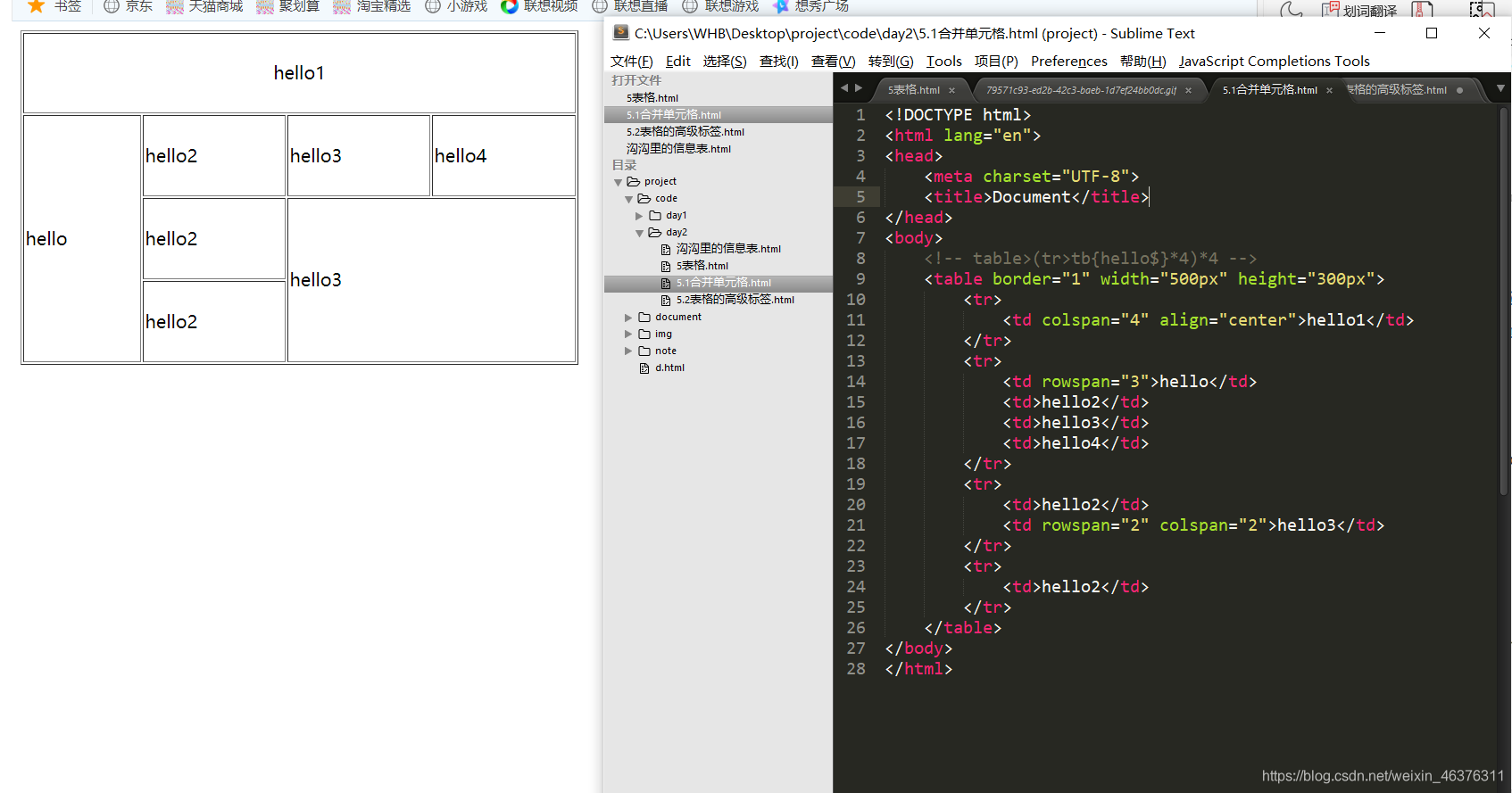The image size is (1512, 793).
Task: Expand the day1 folder arrow
Action: (639, 216)
